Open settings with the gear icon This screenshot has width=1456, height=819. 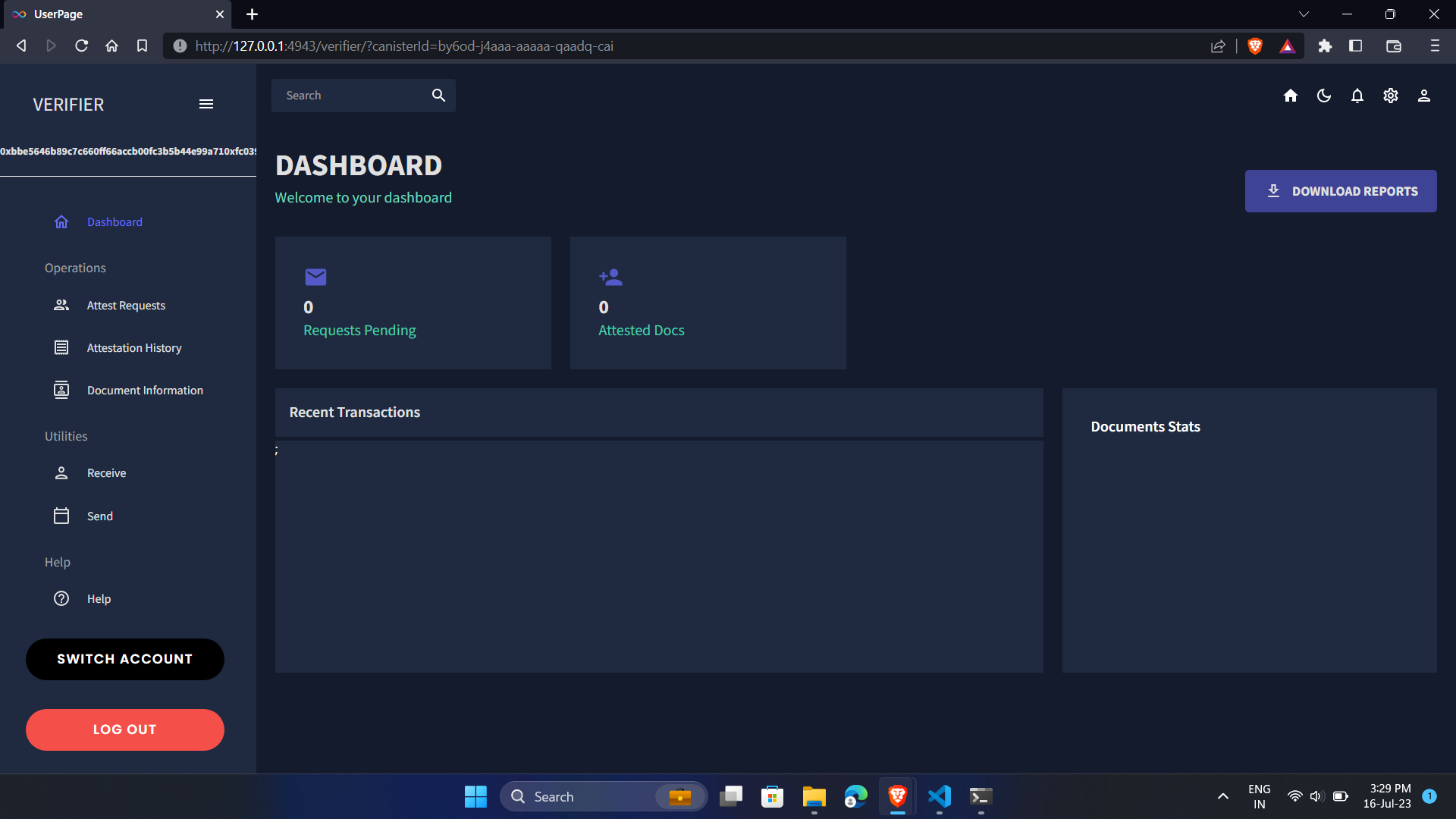pos(1391,96)
